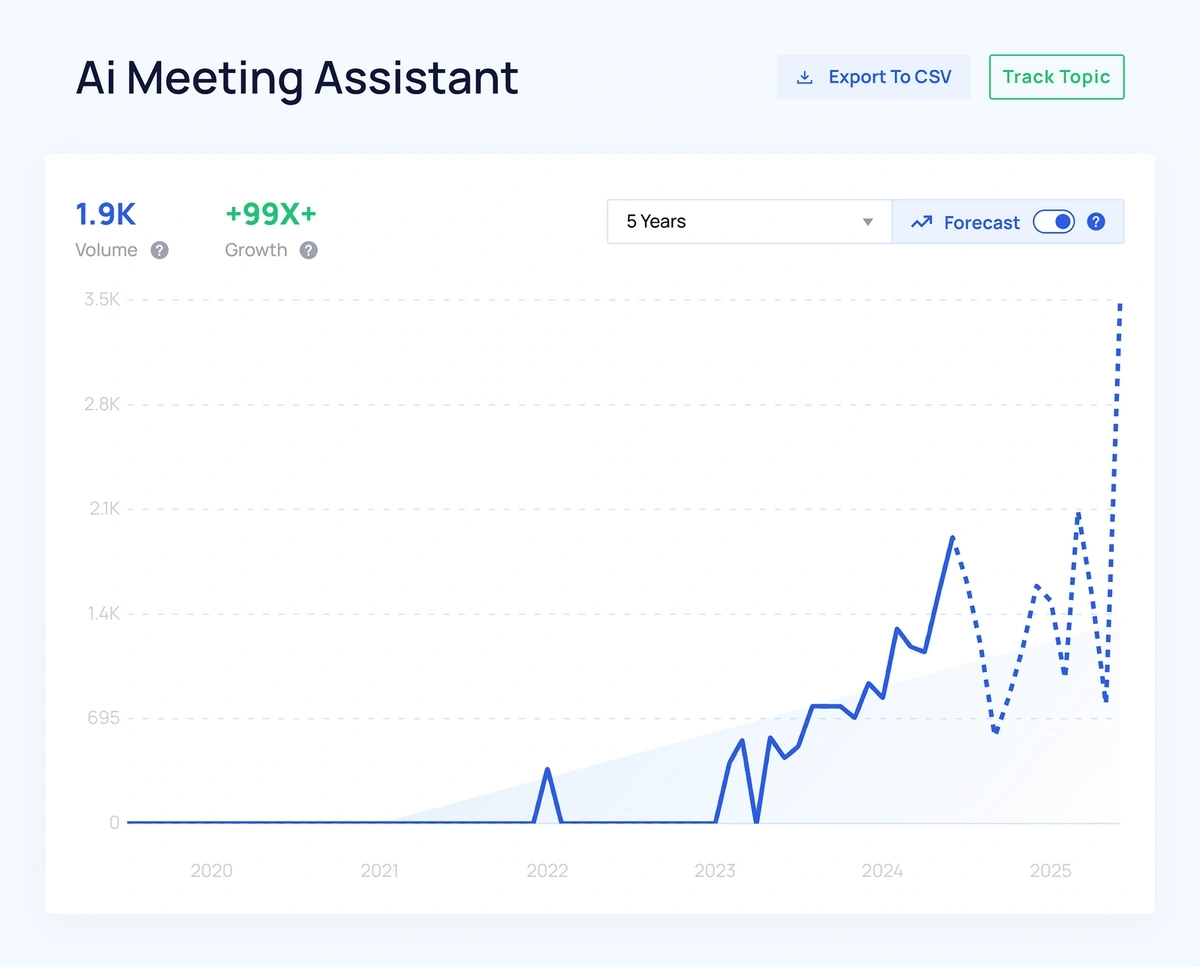1200x967 pixels.
Task: Click the 2.8K y-axis label
Action: pos(102,404)
